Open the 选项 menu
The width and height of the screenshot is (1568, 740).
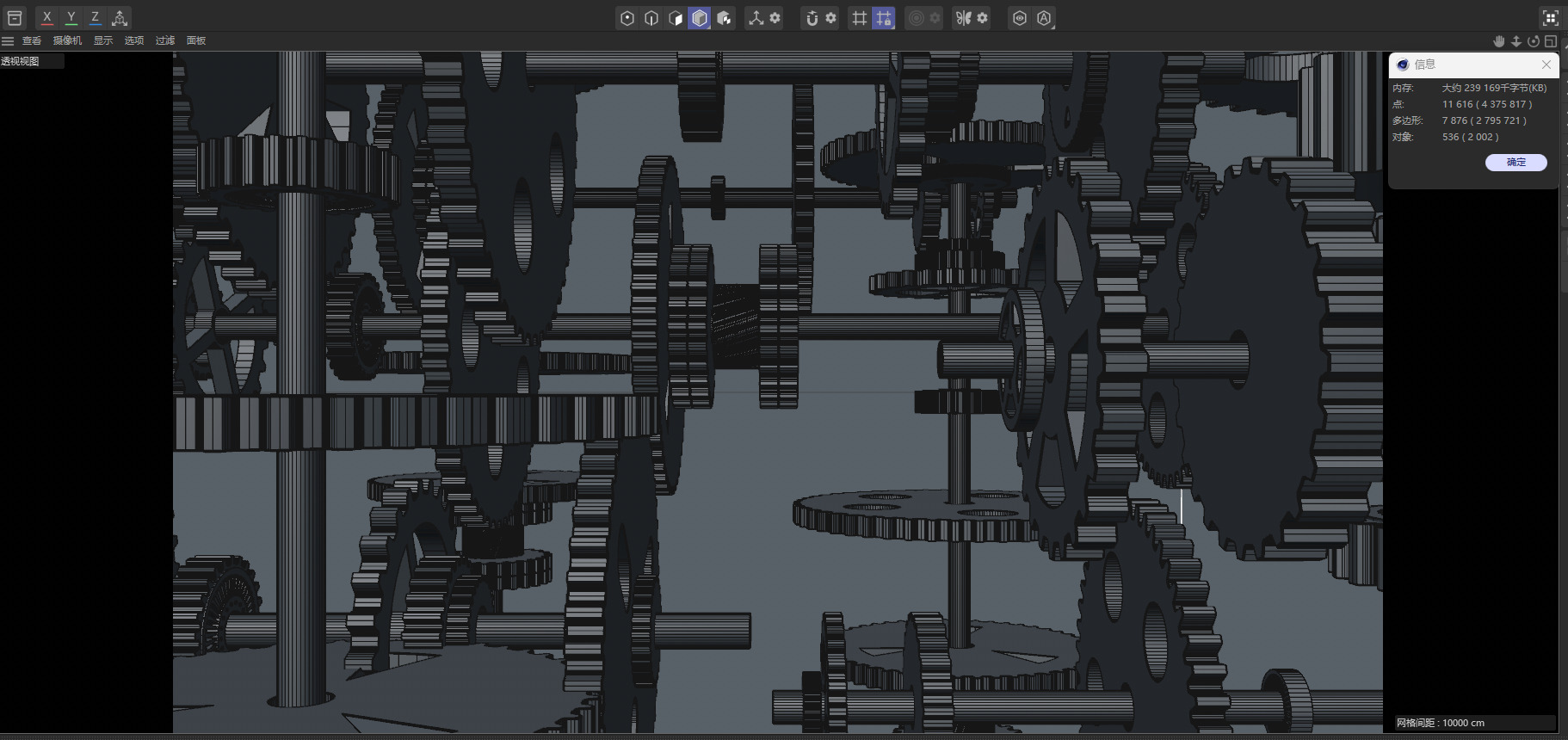point(134,40)
